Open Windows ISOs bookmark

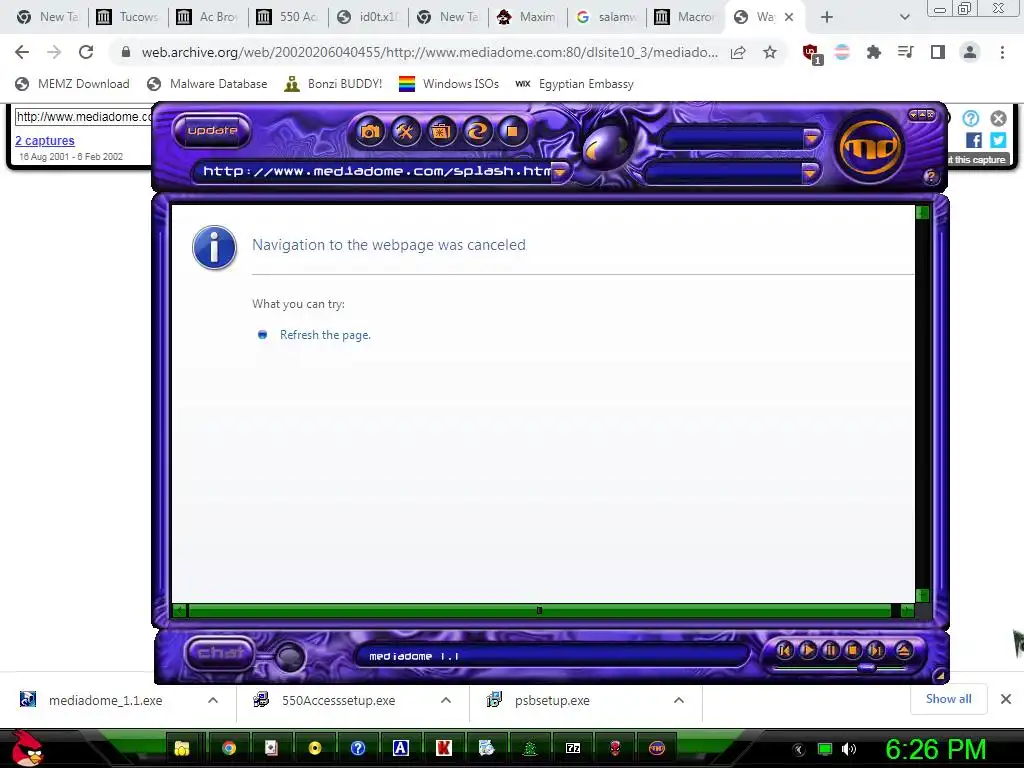pyautogui.click(x=449, y=84)
